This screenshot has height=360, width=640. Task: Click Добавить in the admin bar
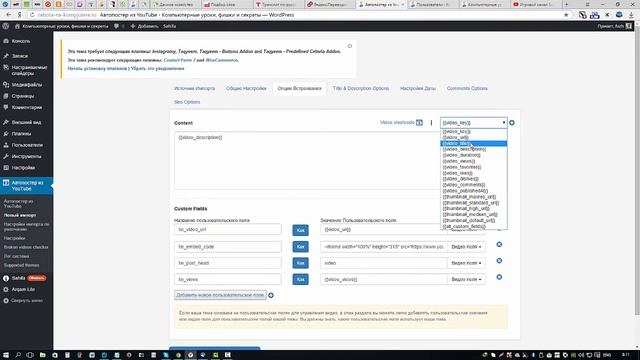[x=144, y=26]
